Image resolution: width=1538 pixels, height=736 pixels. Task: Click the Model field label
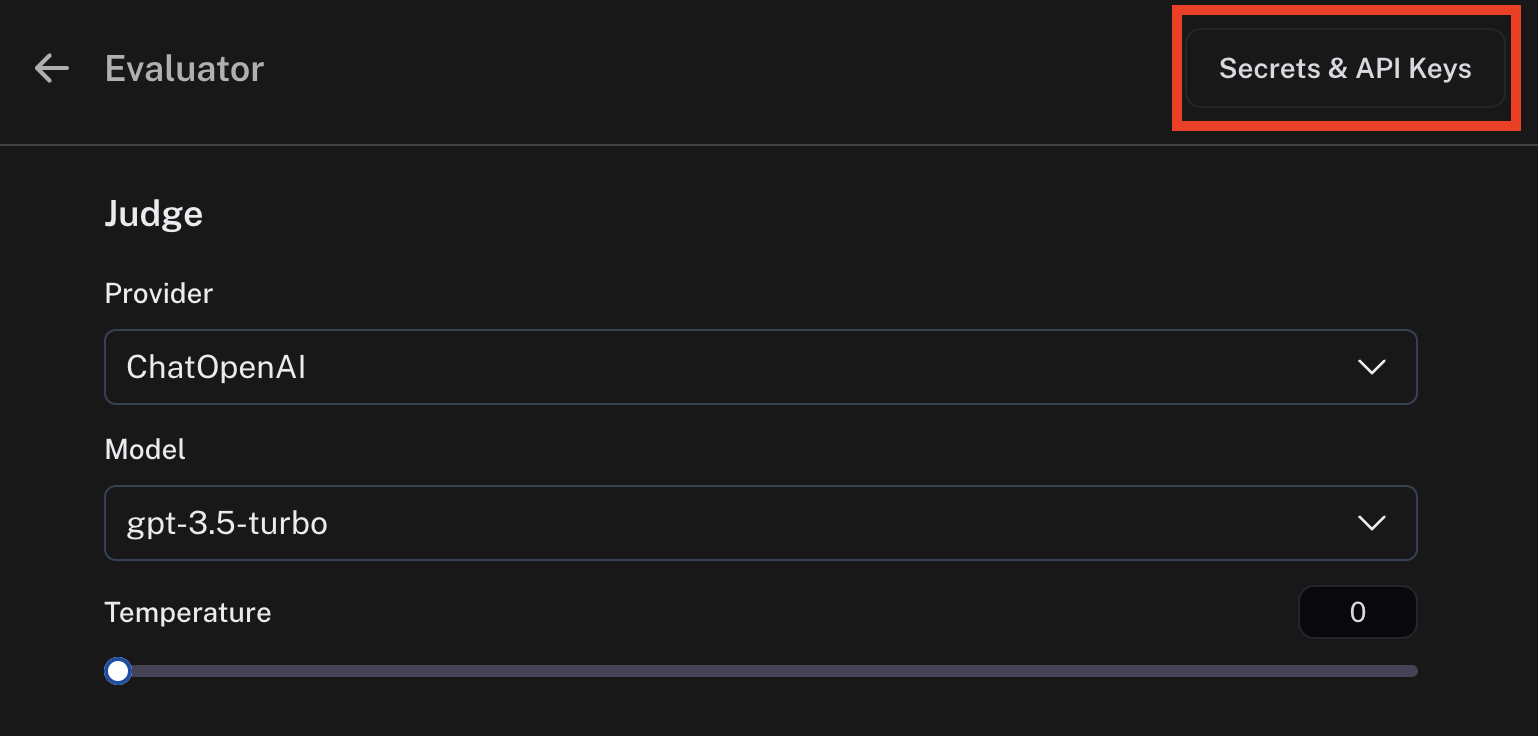point(145,449)
